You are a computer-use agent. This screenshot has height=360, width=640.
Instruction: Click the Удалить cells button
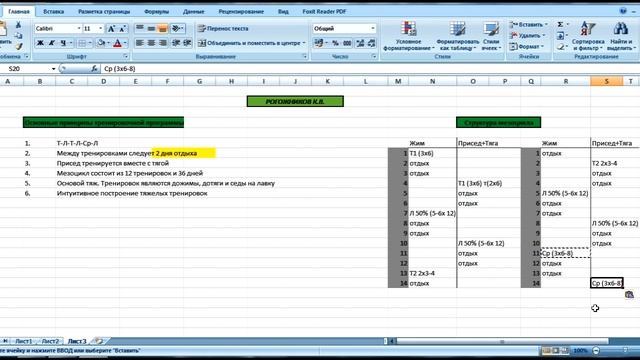527,36
